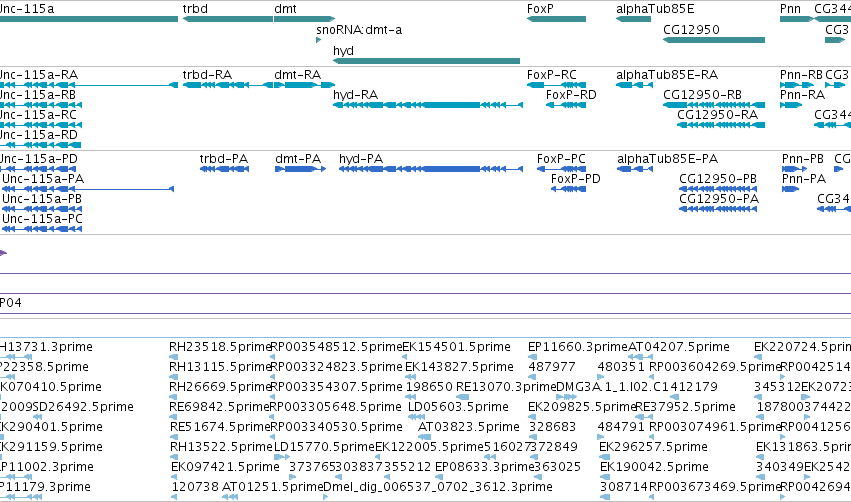
Task: Select the dmt-PA protein glyph
Action: 300,169
